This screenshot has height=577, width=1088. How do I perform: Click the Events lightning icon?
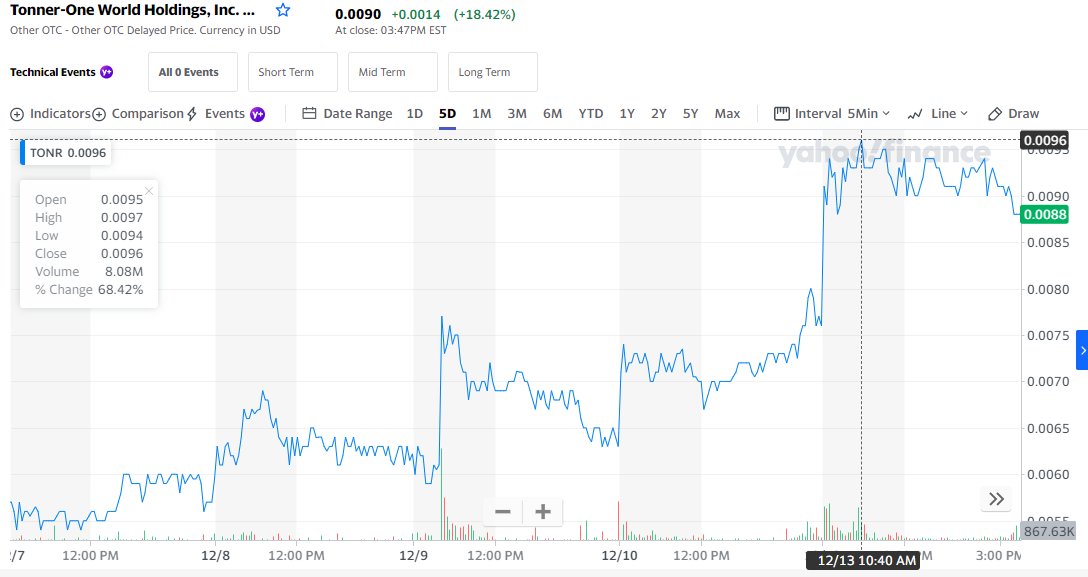tap(192, 114)
